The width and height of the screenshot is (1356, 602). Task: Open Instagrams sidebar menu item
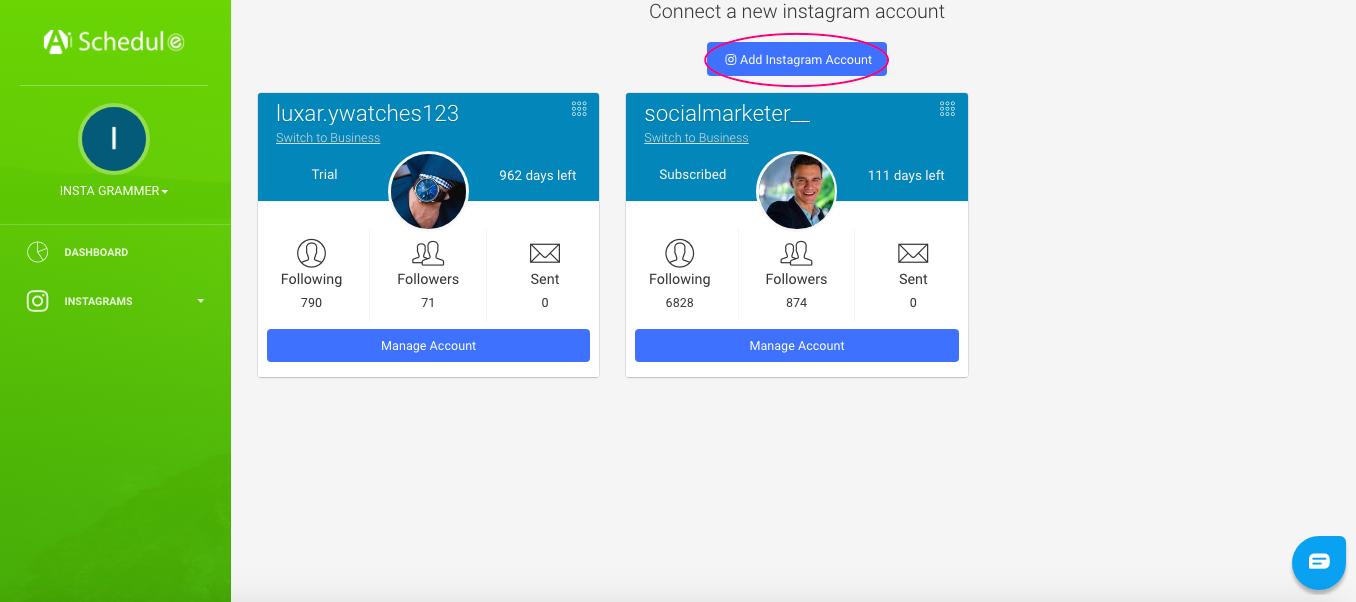pos(98,301)
